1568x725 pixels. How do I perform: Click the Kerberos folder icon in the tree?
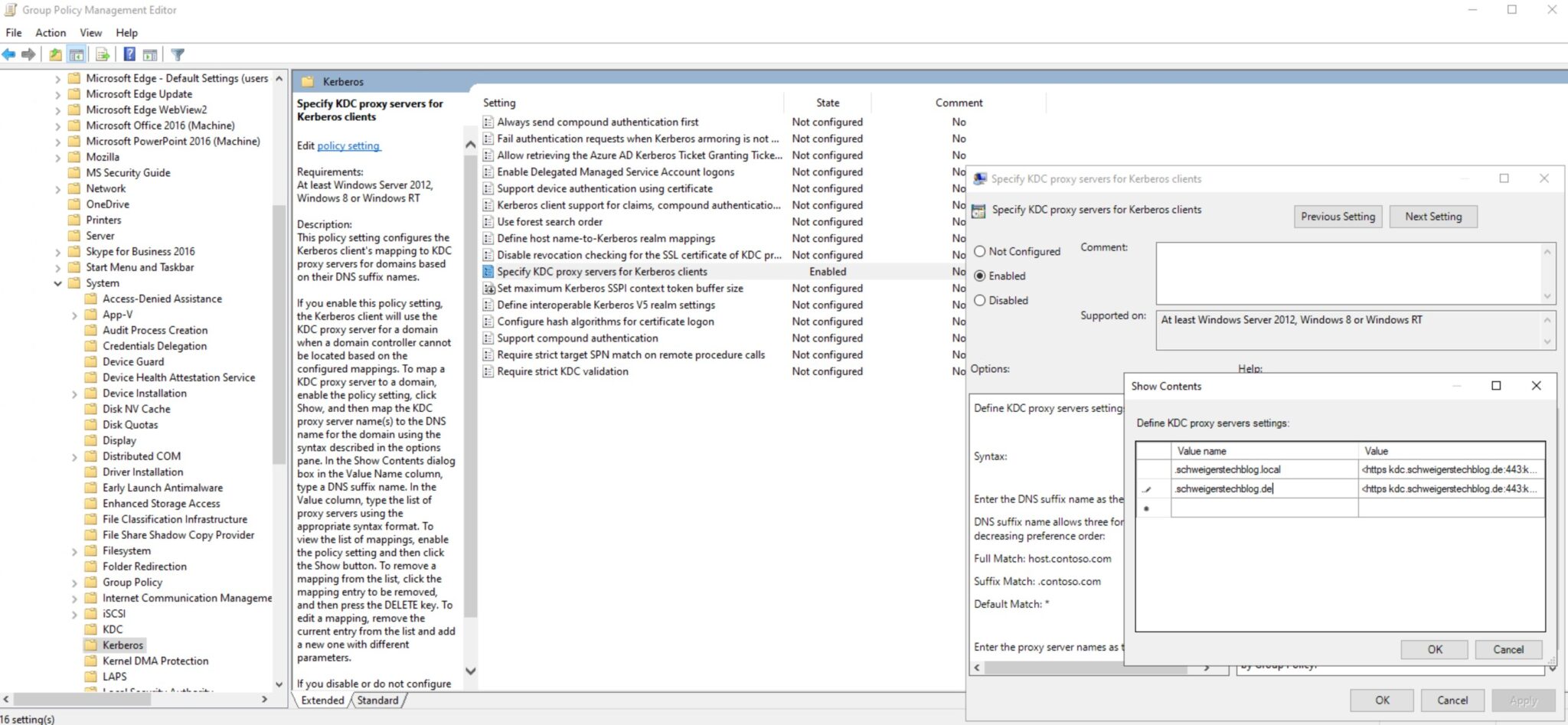click(x=91, y=645)
